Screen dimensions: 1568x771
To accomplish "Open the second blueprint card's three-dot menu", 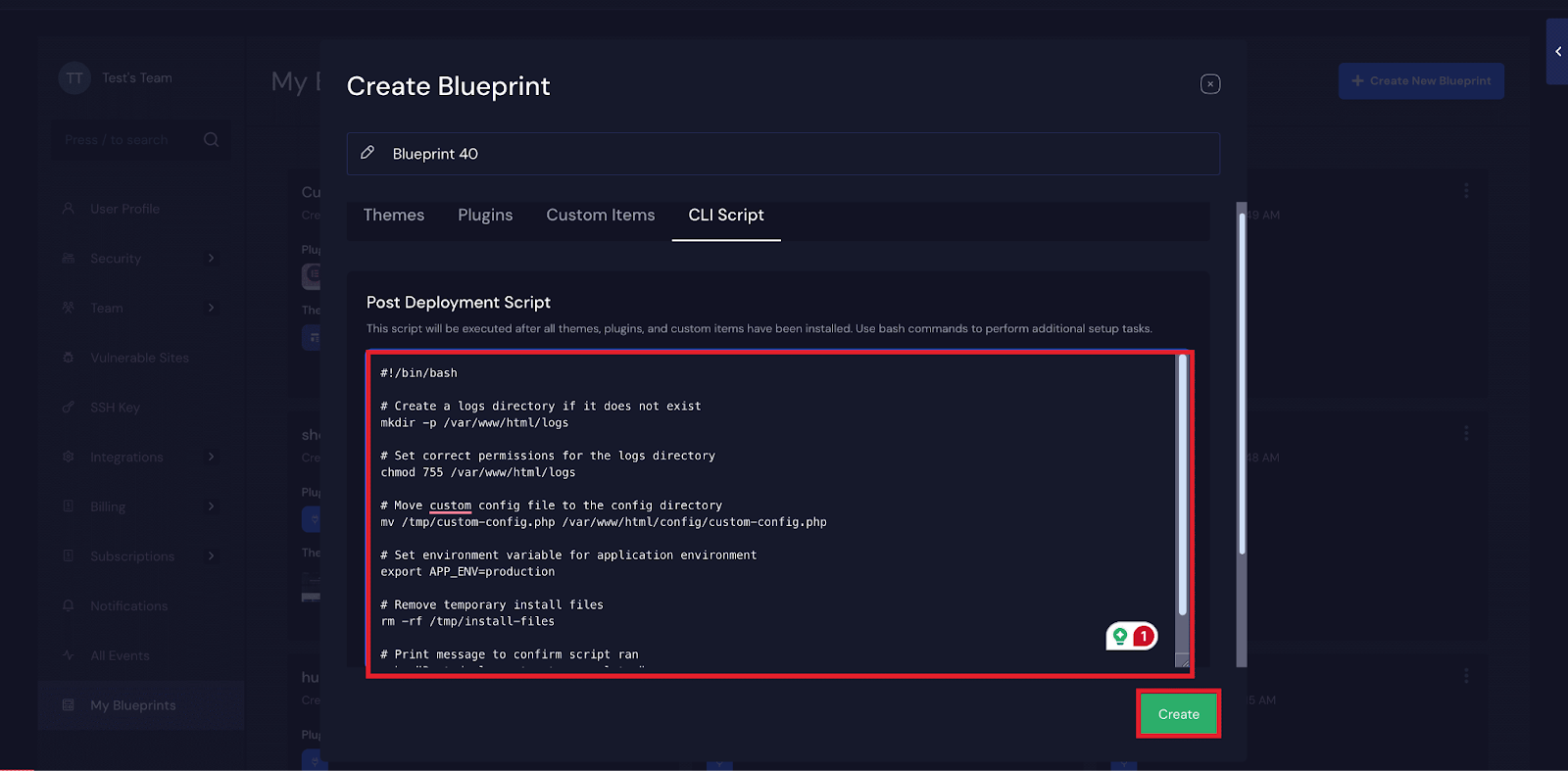I will tap(1466, 433).
